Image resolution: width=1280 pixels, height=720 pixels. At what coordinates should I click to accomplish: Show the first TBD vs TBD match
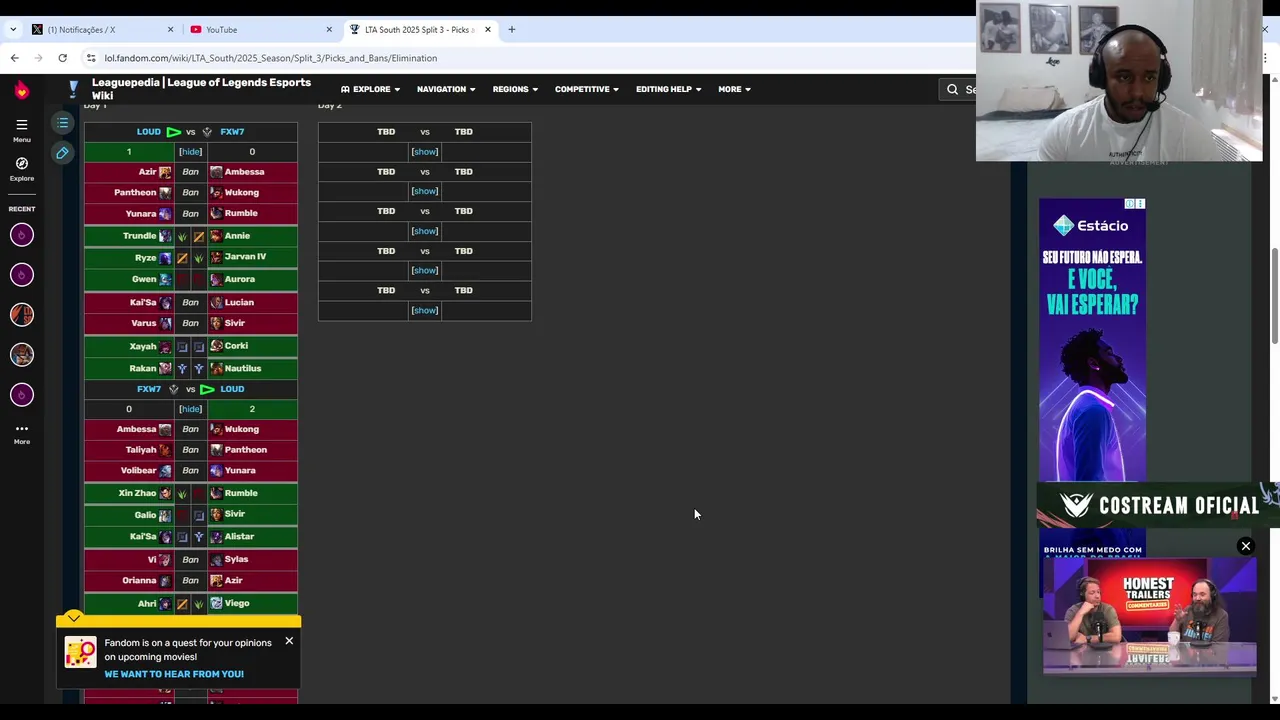[x=424, y=152]
